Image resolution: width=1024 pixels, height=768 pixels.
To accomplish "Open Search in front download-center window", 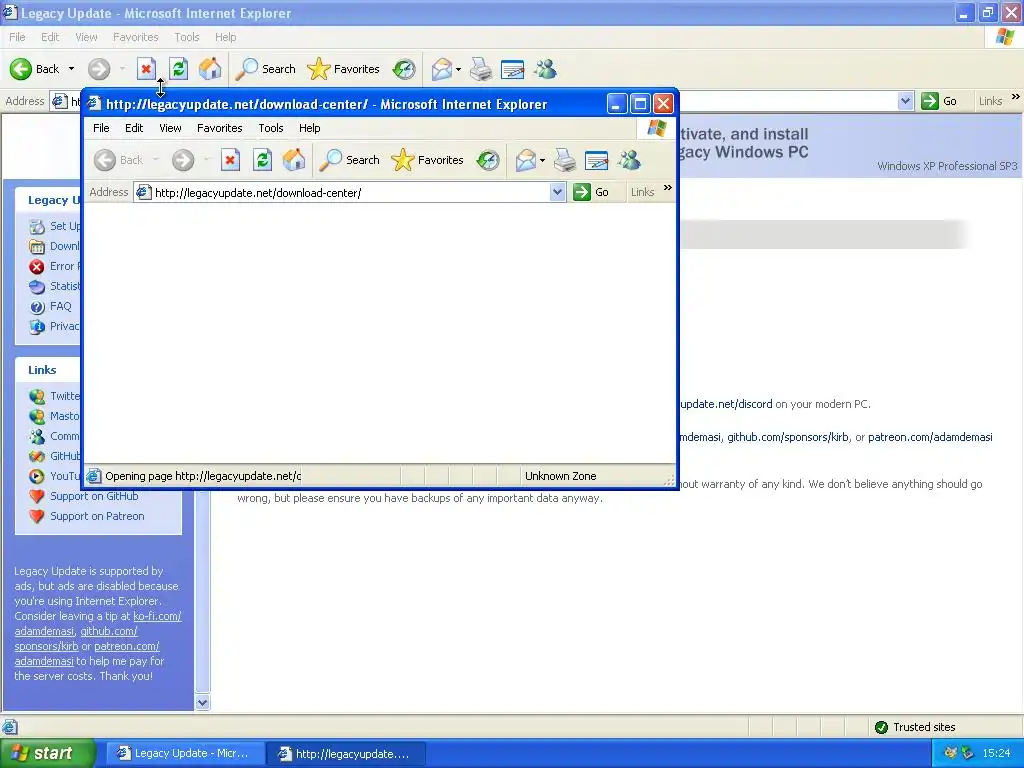I will pyautogui.click(x=349, y=160).
